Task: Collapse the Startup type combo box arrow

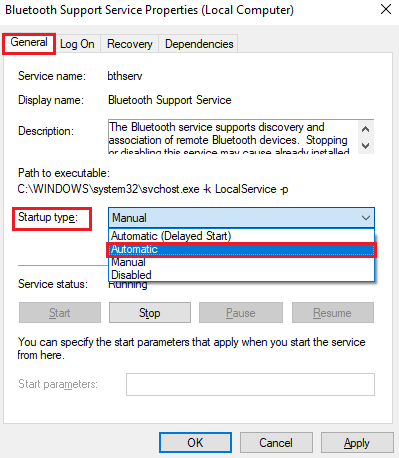Action: [366, 218]
